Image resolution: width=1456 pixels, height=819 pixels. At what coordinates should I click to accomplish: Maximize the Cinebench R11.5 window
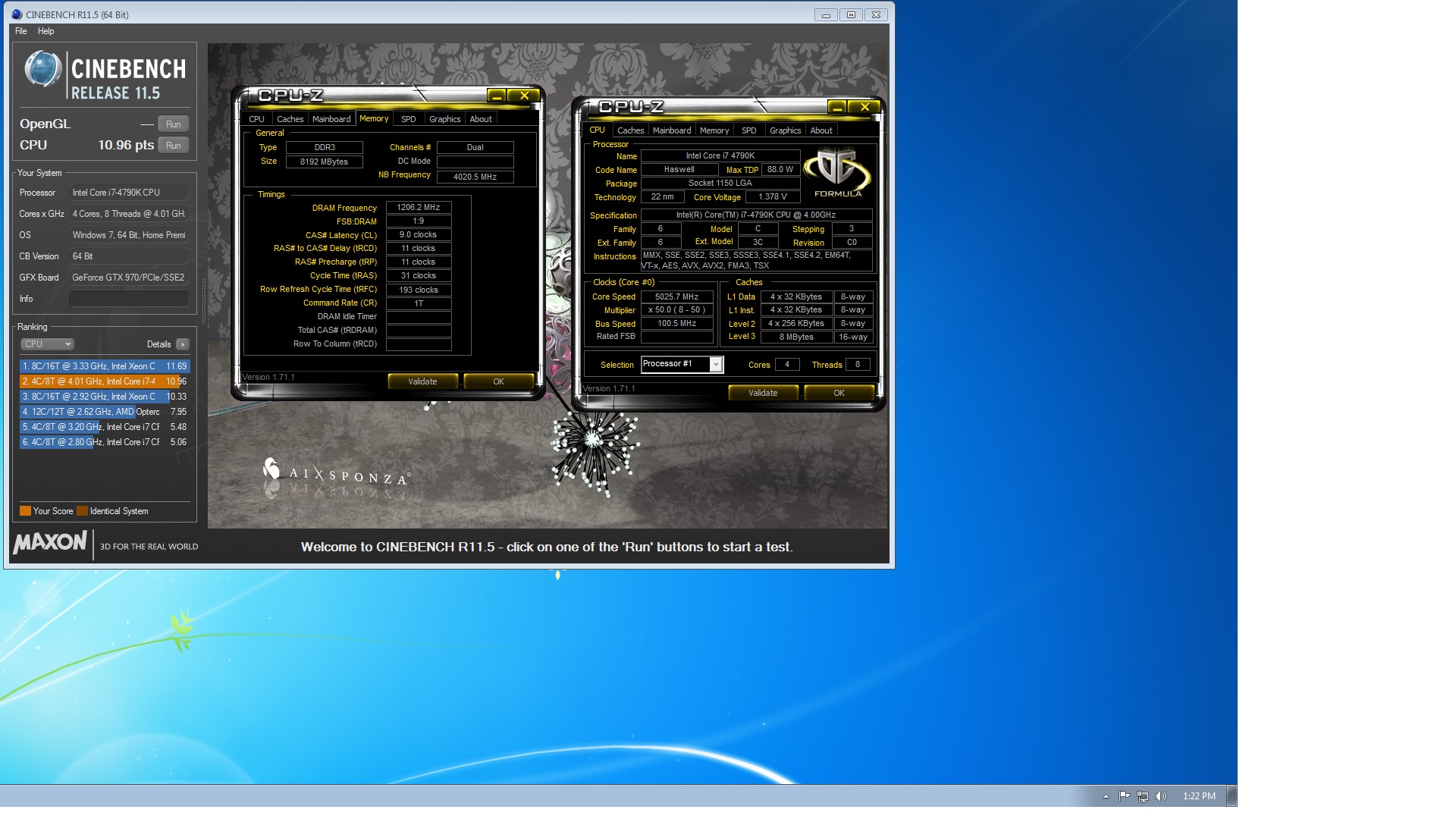[x=851, y=14]
